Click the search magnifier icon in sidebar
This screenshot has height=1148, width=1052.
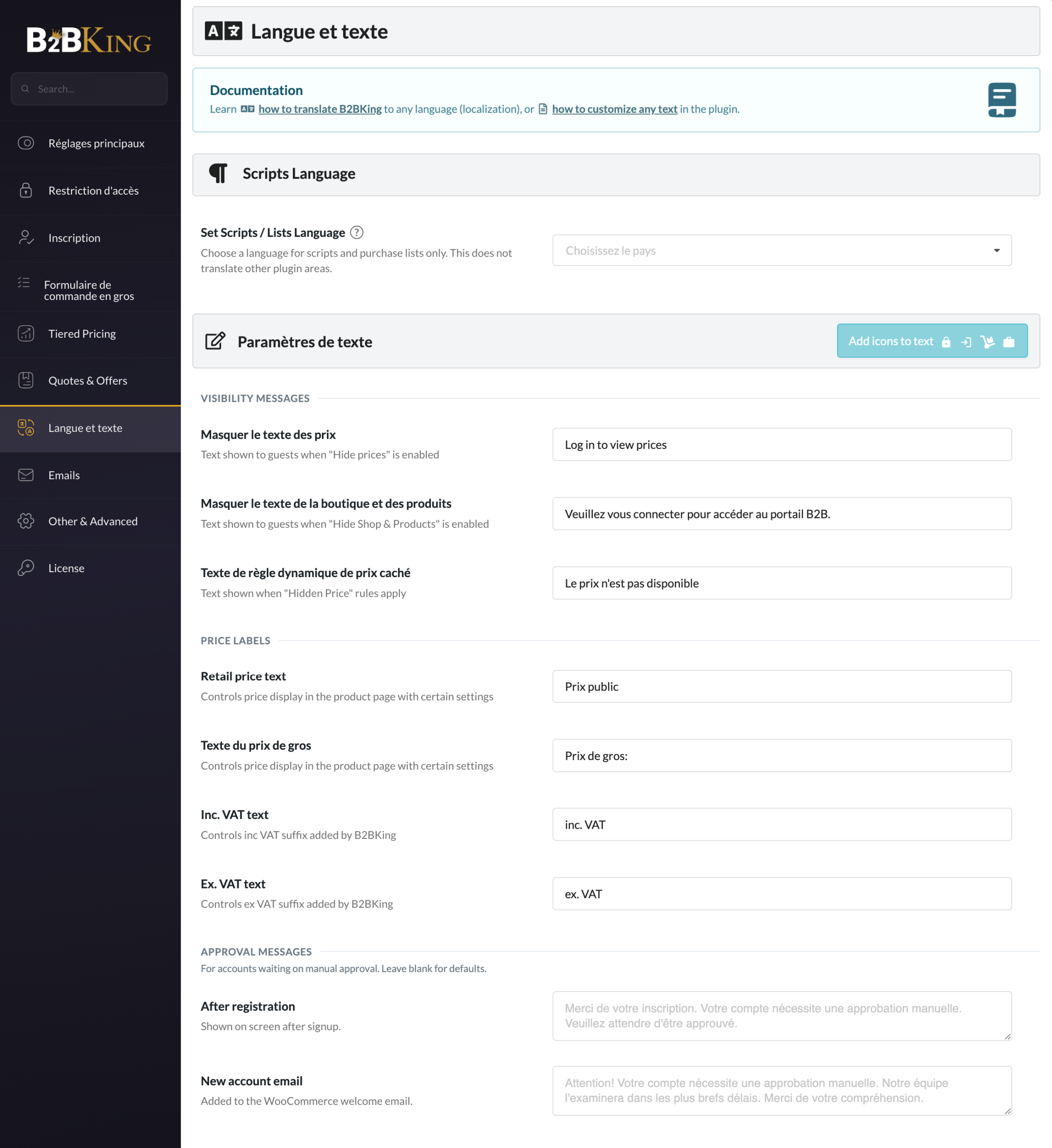pyautogui.click(x=25, y=89)
